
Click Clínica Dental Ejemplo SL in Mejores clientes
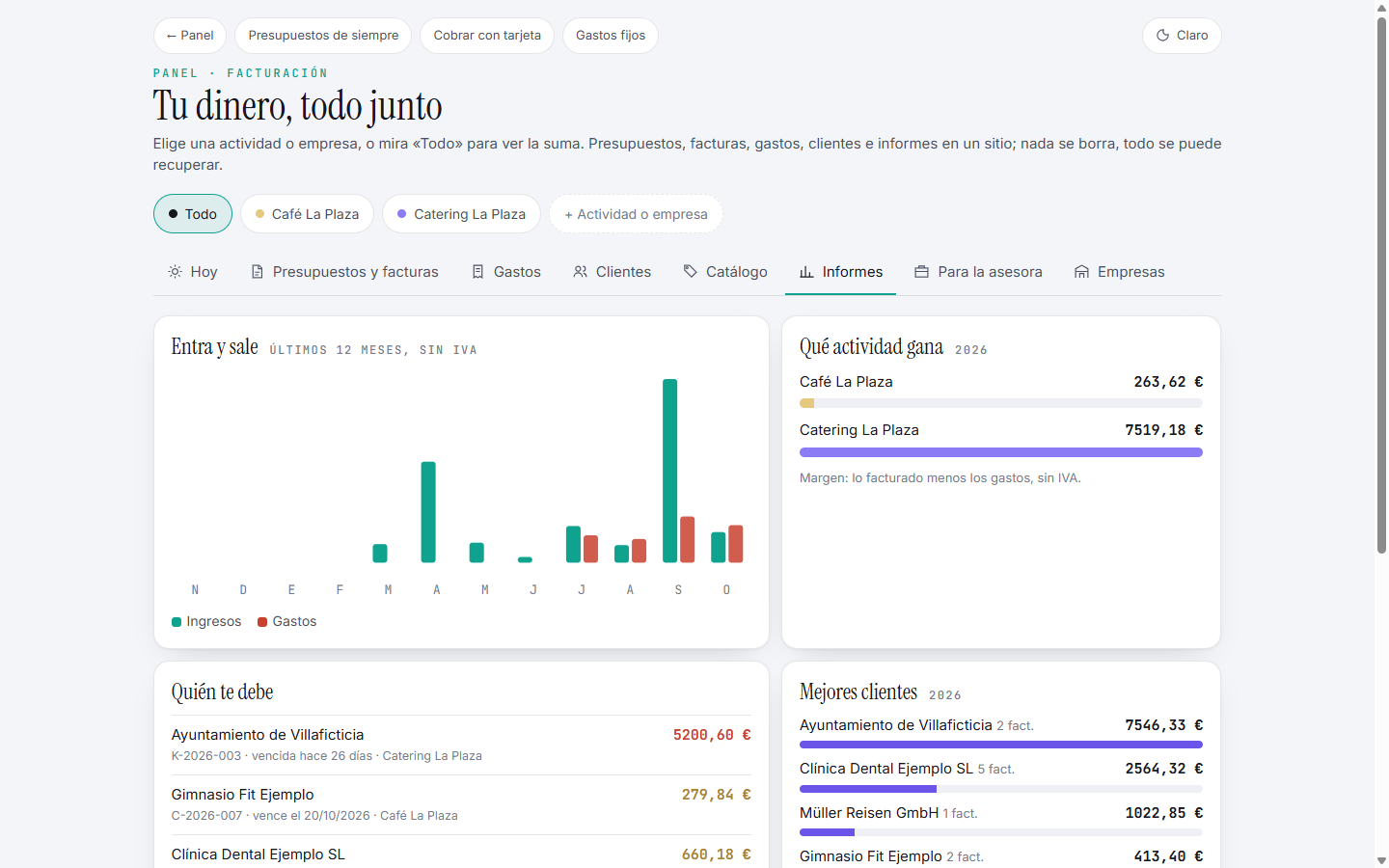coord(886,769)
